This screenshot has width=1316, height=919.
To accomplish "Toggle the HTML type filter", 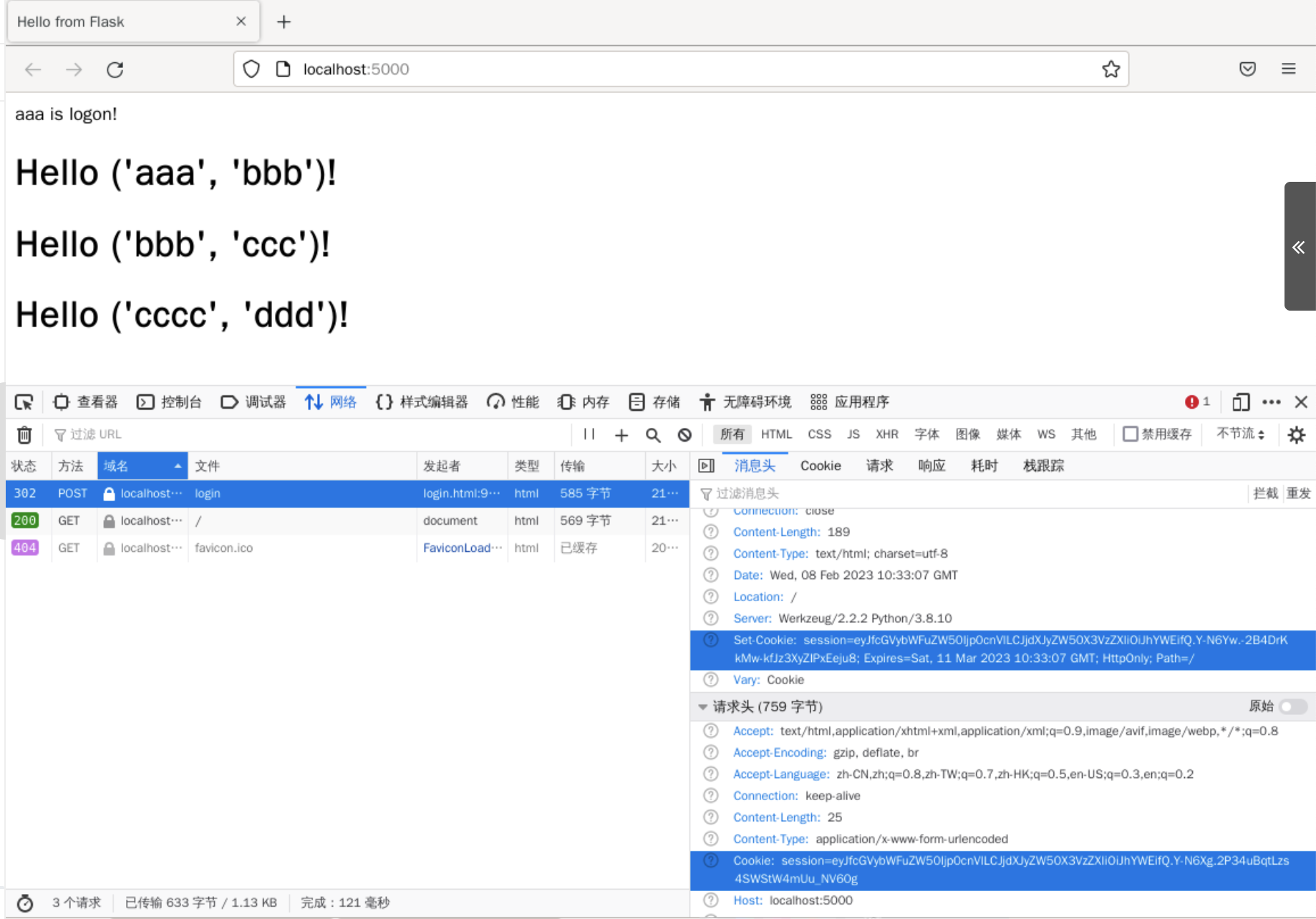I will point(776,434).
